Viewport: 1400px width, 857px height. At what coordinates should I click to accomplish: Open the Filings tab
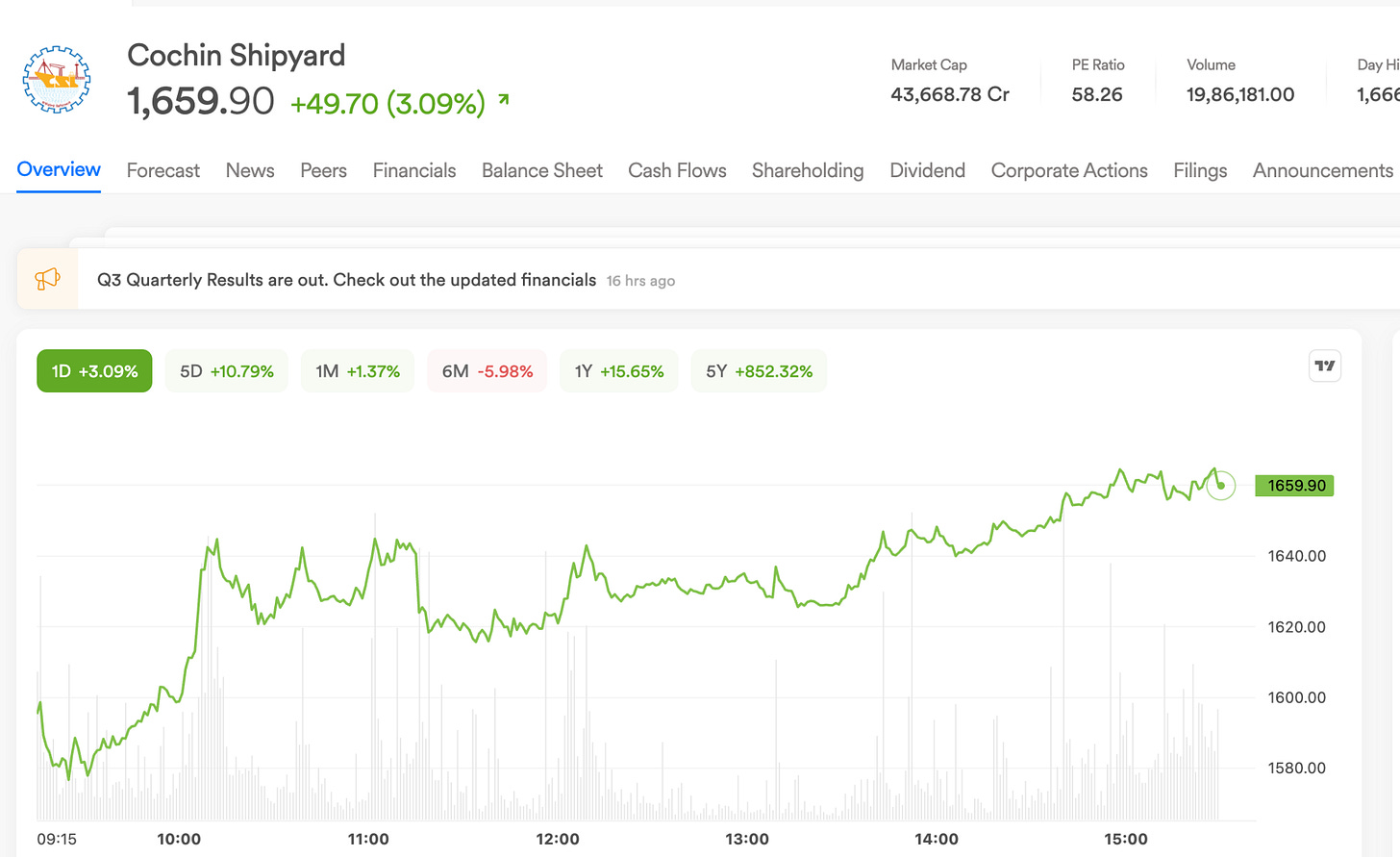[x=1200, y=170]
